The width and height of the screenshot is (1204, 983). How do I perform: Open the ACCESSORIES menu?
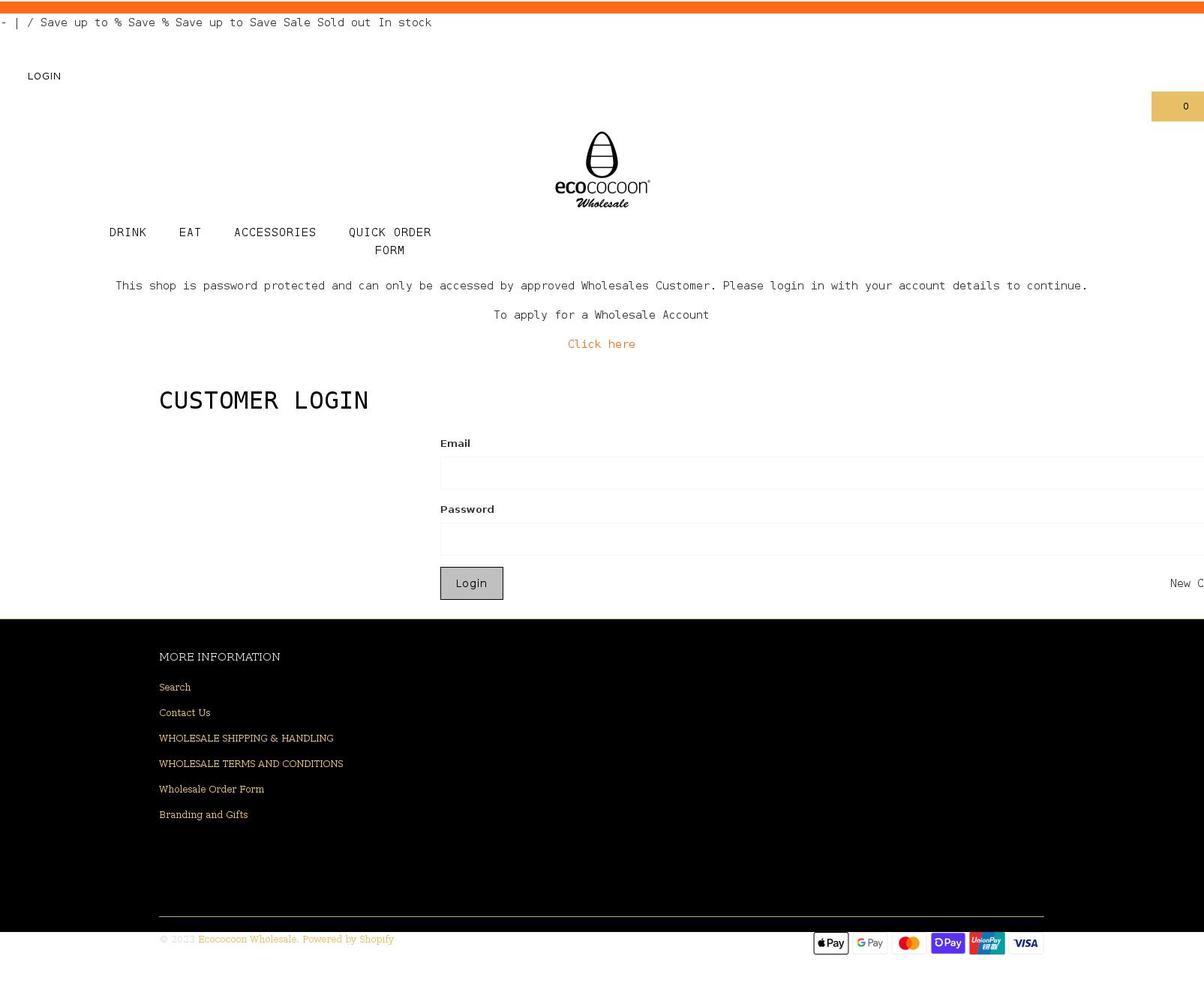tap(275, 232)
